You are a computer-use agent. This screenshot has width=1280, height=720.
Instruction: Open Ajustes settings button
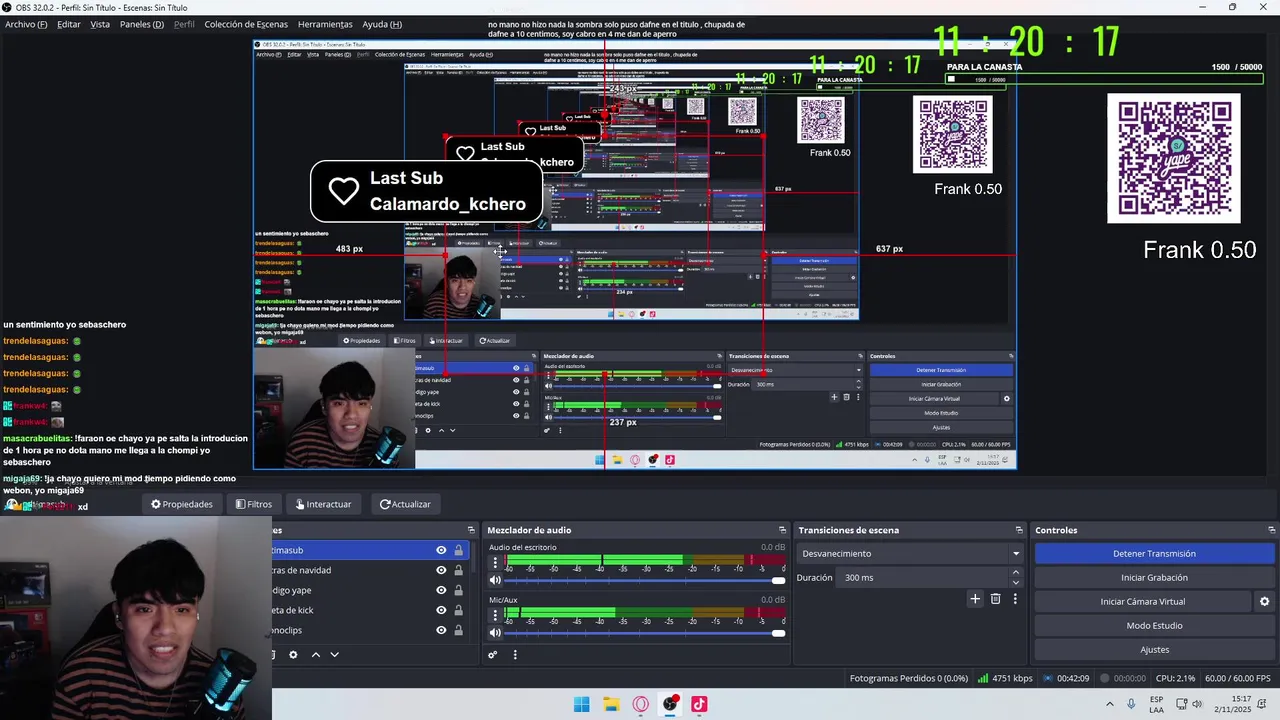1154,650
